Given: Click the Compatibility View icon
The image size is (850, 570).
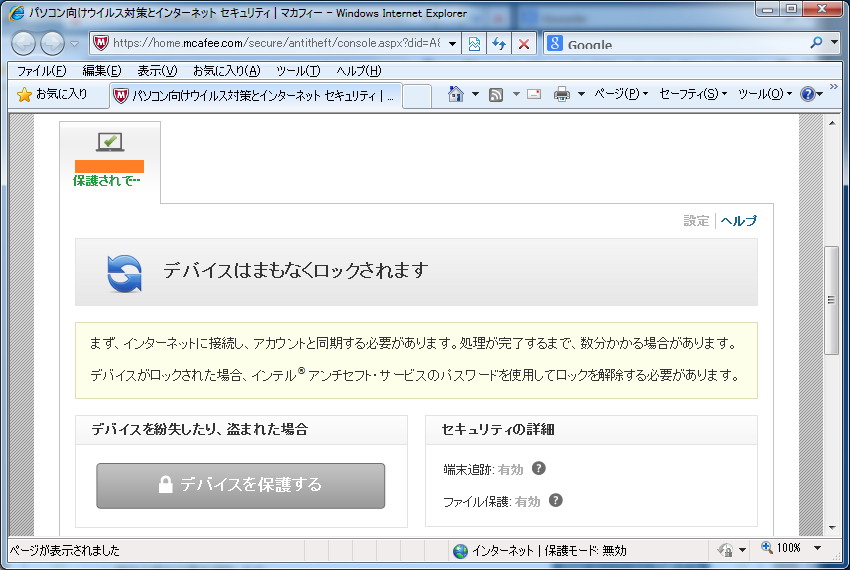Looking at the screenshot, I should coord(474,43).
